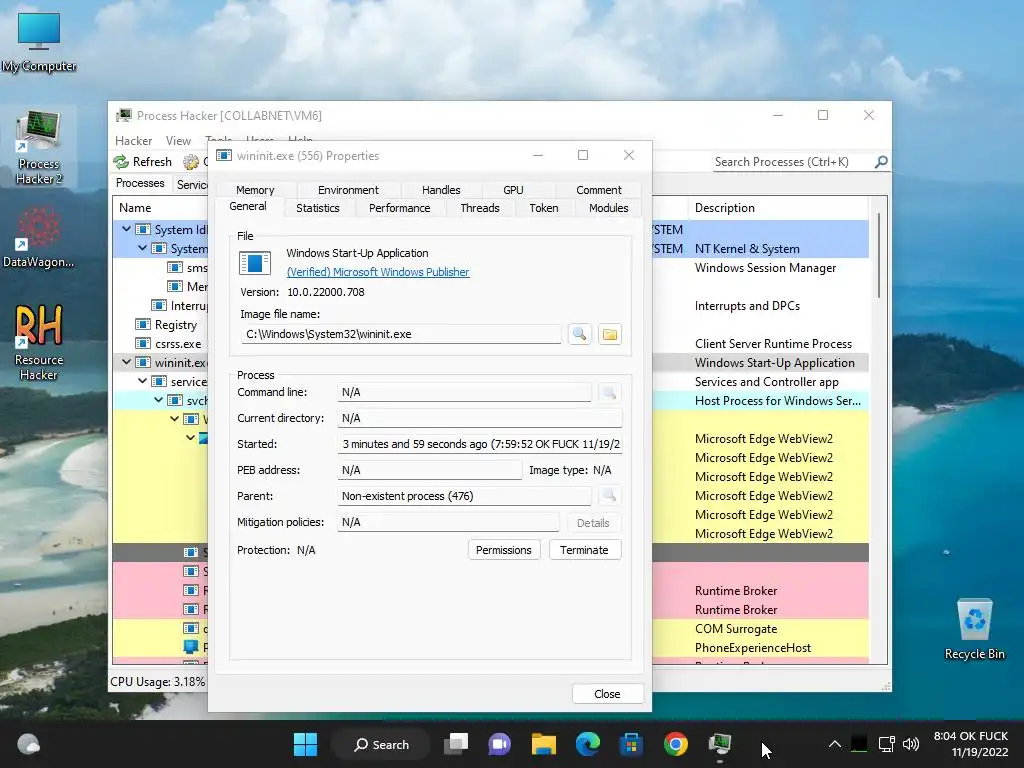Open the View menu

tap(178, 140)
